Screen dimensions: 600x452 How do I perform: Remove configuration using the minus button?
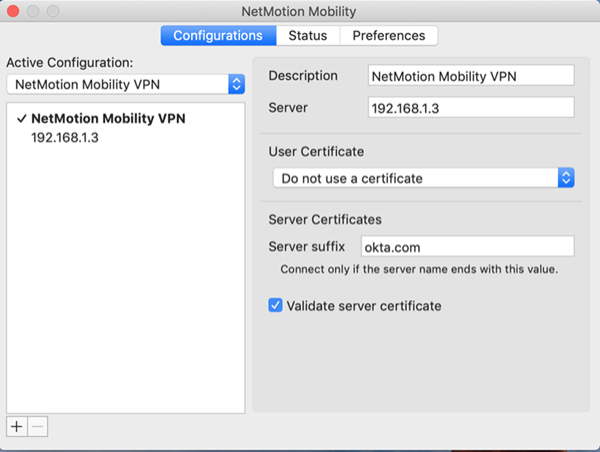coord(37,426)
